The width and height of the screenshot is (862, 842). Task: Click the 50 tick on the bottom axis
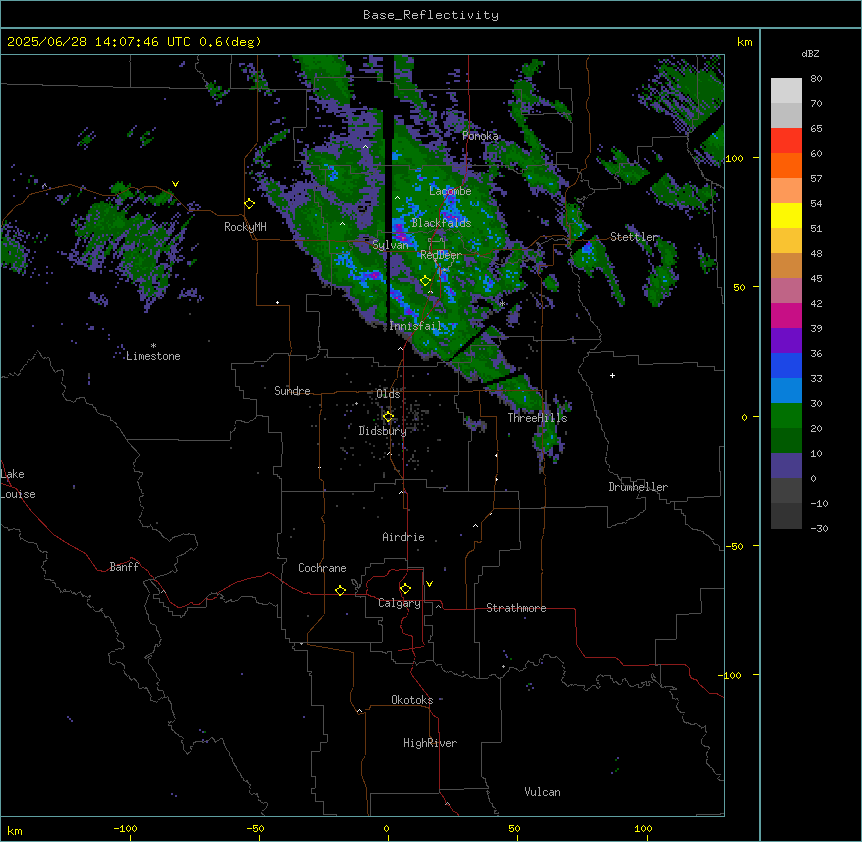coord(514,828)
